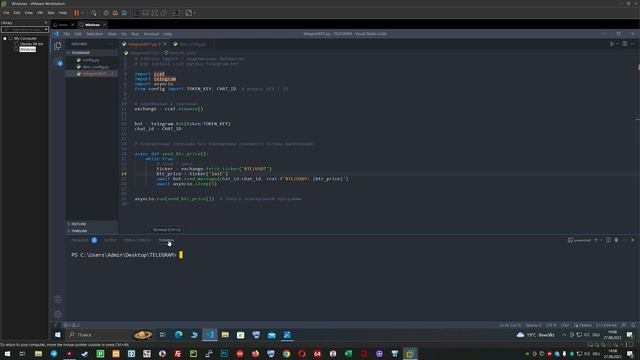
Task: Collapse the TELEGRAM folder in Explorer
Action: [x=80, y=53]
